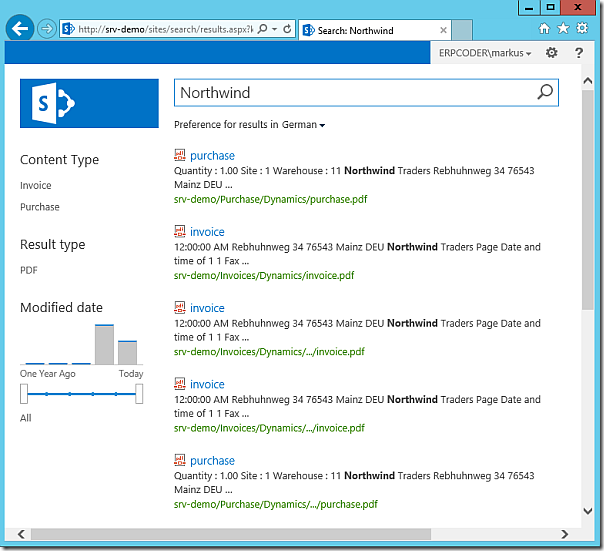Open srv-demo/Purchase/Dynamics/.../purchase.pdf URL
The width and height of the screenshot is (604, 551).
[x=276, y=505]
